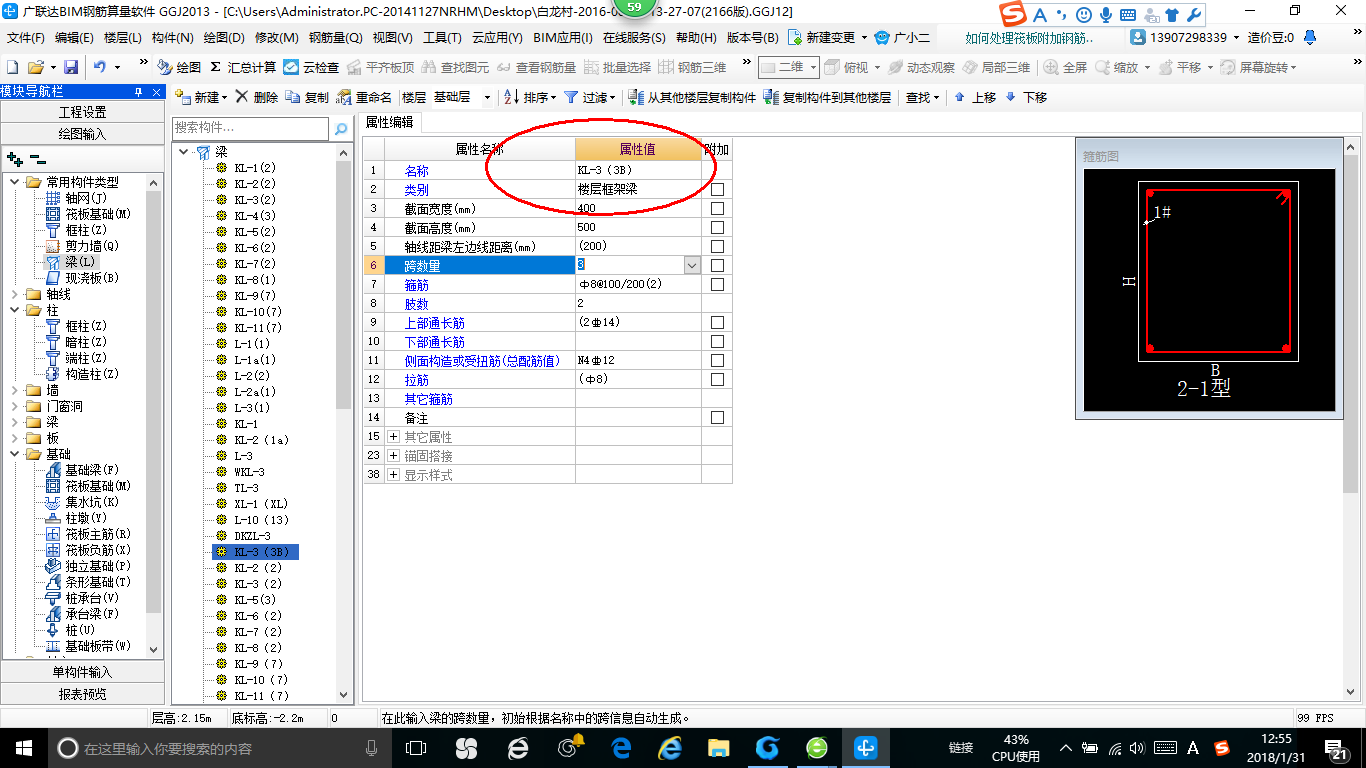Open 云检查 cloud check
The height and width of the screenshot is (768, 1366).
click(311, 67)
